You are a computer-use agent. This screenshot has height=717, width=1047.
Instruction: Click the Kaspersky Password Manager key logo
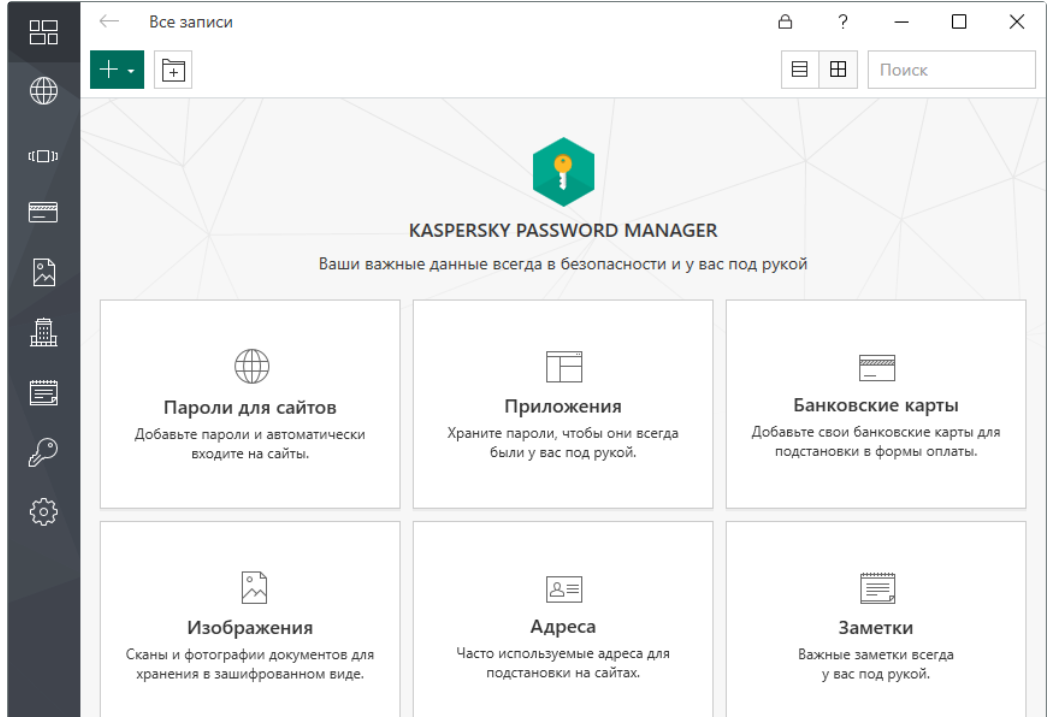[564, 172]
